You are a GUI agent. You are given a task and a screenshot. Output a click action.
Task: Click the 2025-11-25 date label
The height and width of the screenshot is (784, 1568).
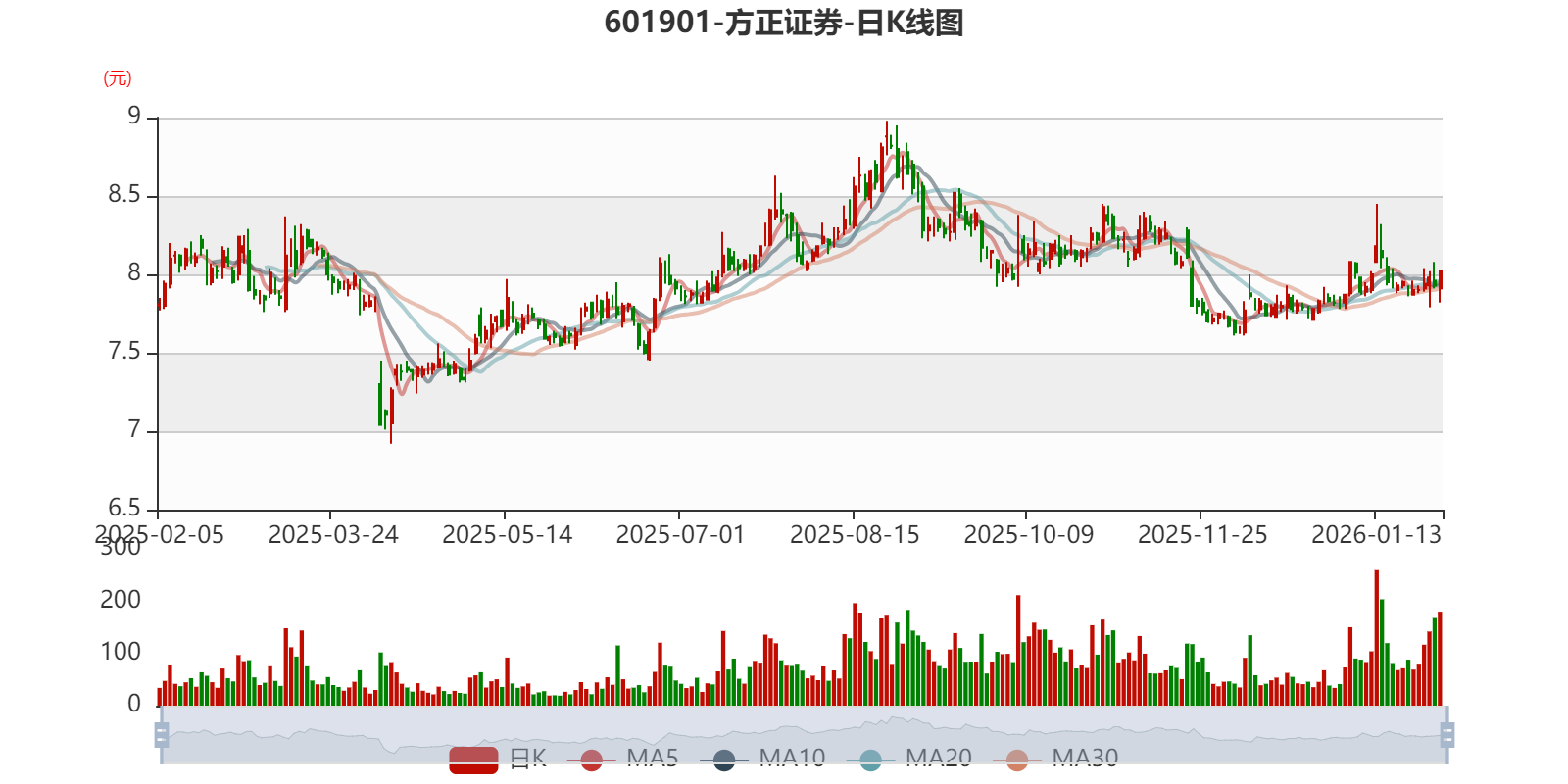point(1202,535)
